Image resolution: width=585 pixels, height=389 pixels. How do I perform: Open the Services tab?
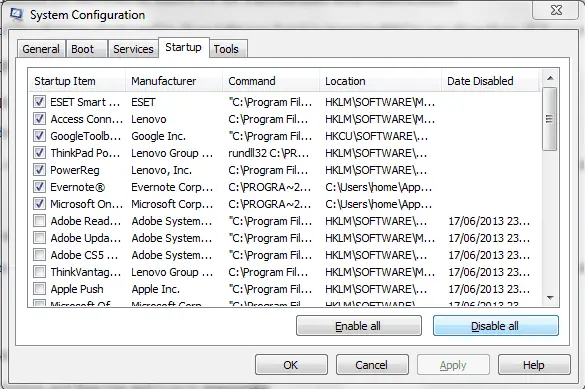(133, 49)
